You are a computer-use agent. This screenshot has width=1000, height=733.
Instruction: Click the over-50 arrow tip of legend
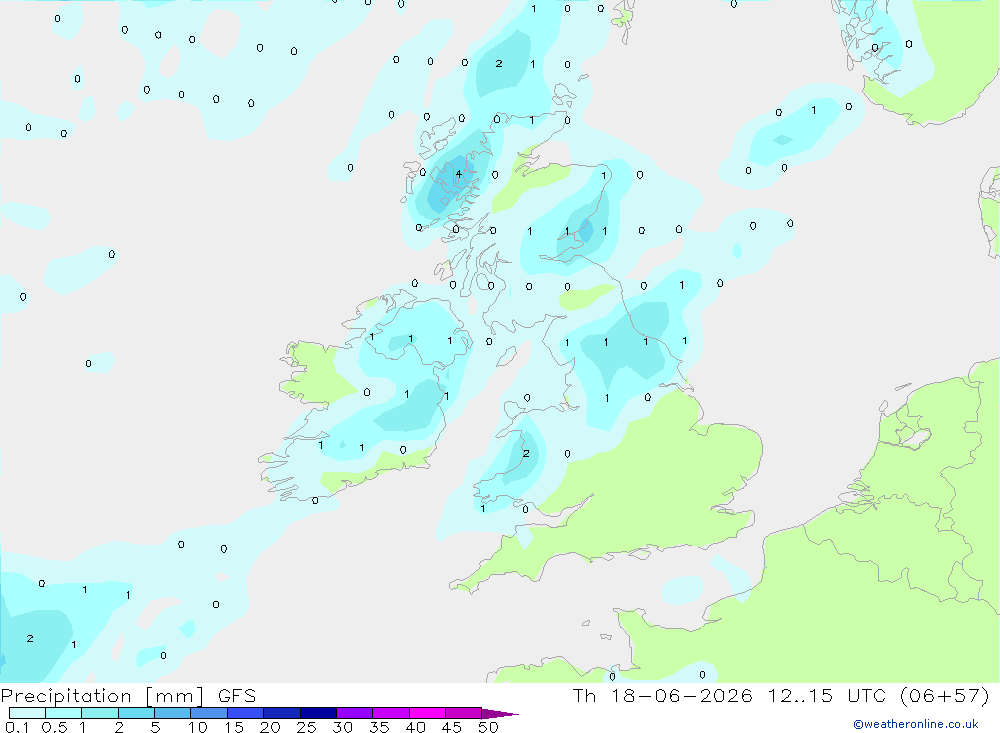(500, 713)
